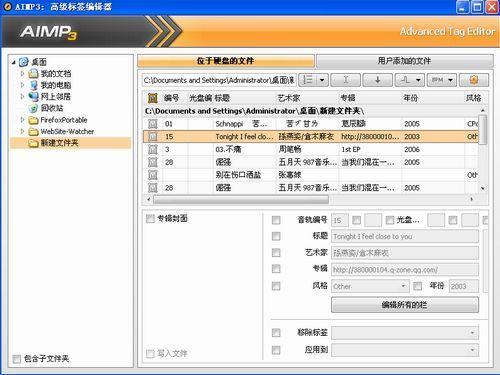The width and height of the screenshot is (500, 375).
Task: Toggle the 写入文件 write to file checkbox
Action: (x=150, y=353)
